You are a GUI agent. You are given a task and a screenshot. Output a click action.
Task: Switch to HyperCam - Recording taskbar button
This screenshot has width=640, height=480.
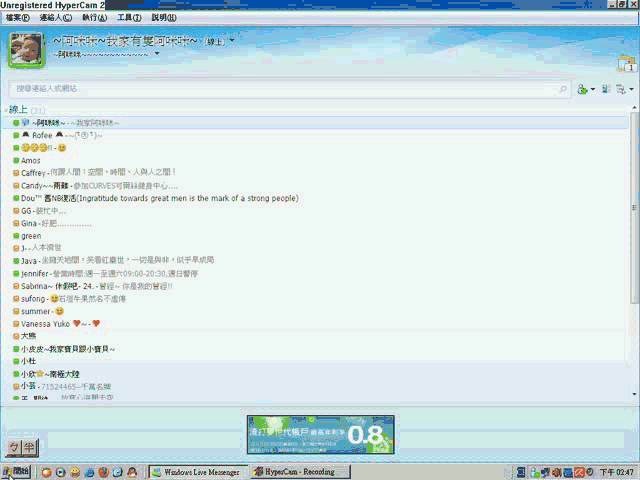click(x=300, y=472)
